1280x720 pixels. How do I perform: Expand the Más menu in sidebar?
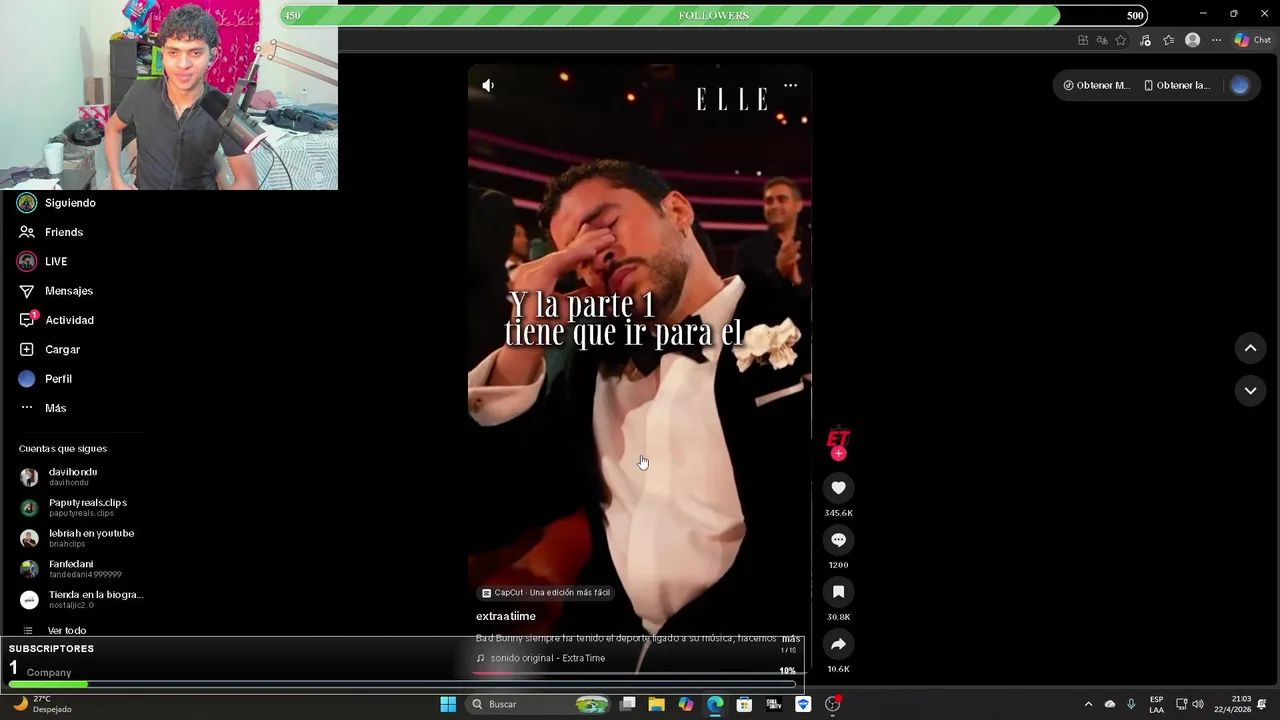pos(43,408)
